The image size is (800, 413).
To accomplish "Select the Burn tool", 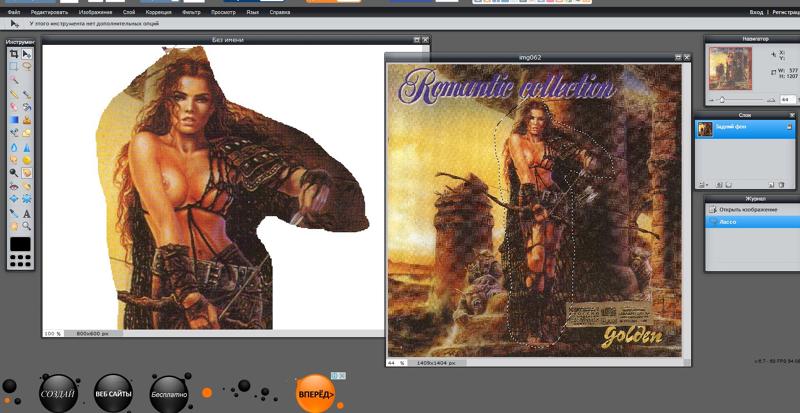I will point(27,173).
